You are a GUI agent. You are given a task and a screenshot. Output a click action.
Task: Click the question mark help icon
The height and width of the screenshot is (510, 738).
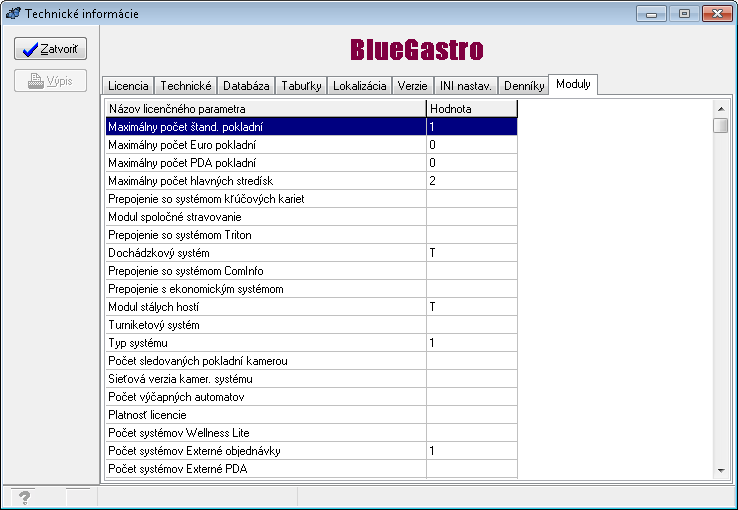[24, 497]
